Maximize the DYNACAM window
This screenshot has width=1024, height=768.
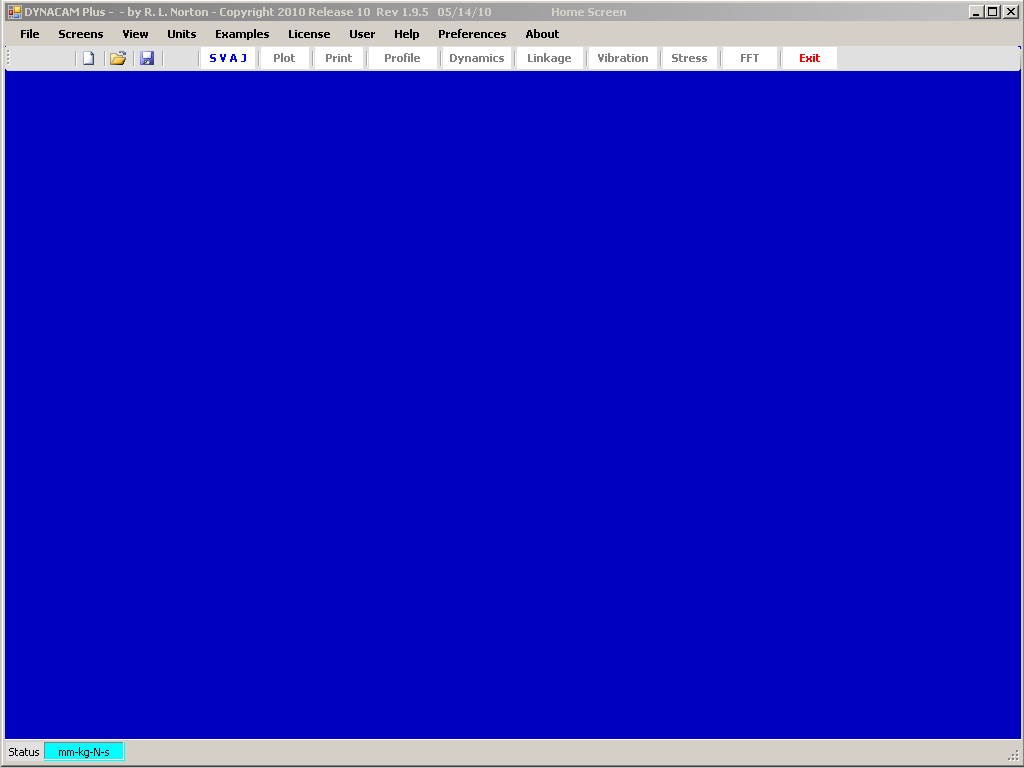point(993,12)
